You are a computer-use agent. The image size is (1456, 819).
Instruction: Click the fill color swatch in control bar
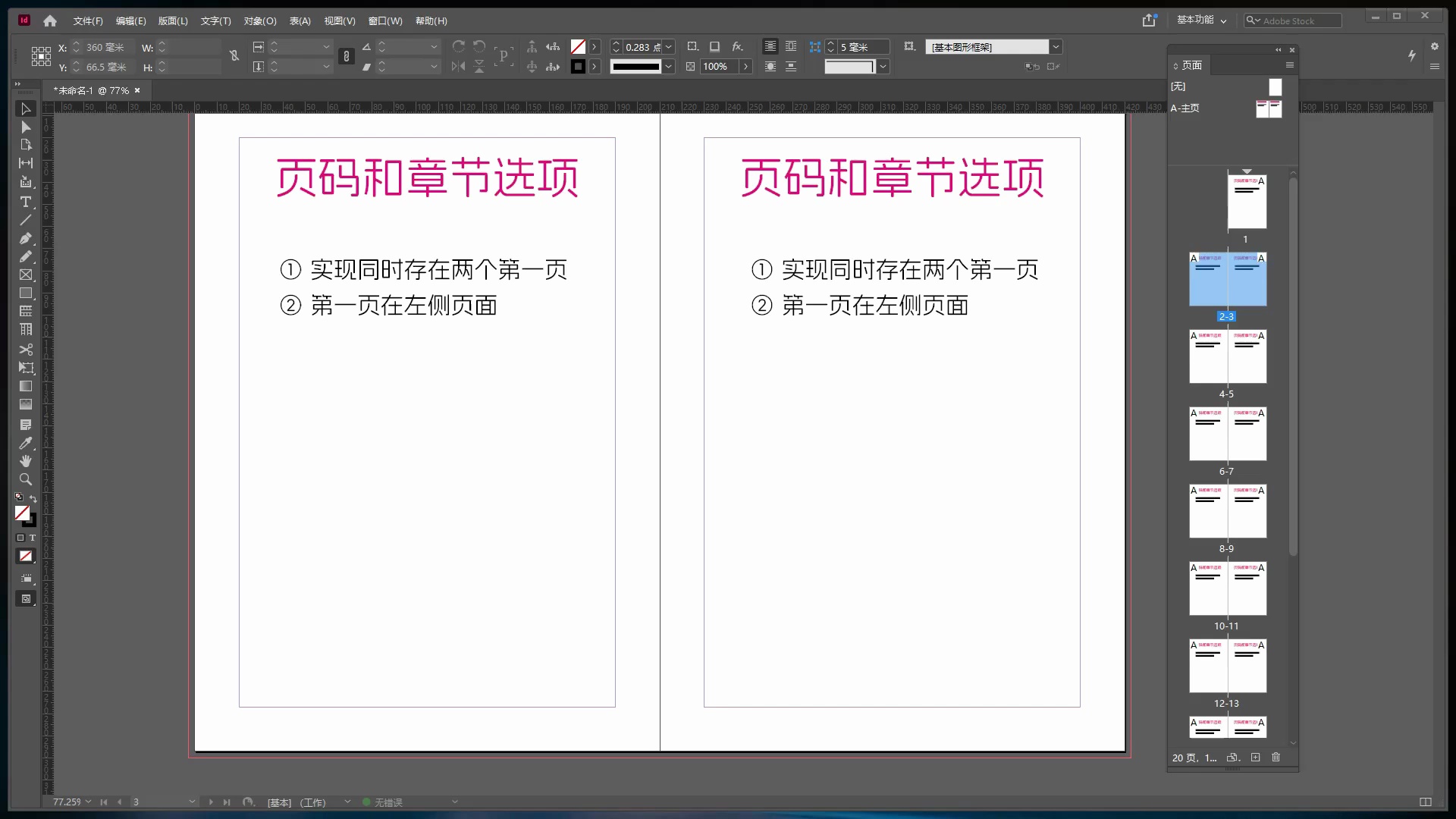click(578, 47)
